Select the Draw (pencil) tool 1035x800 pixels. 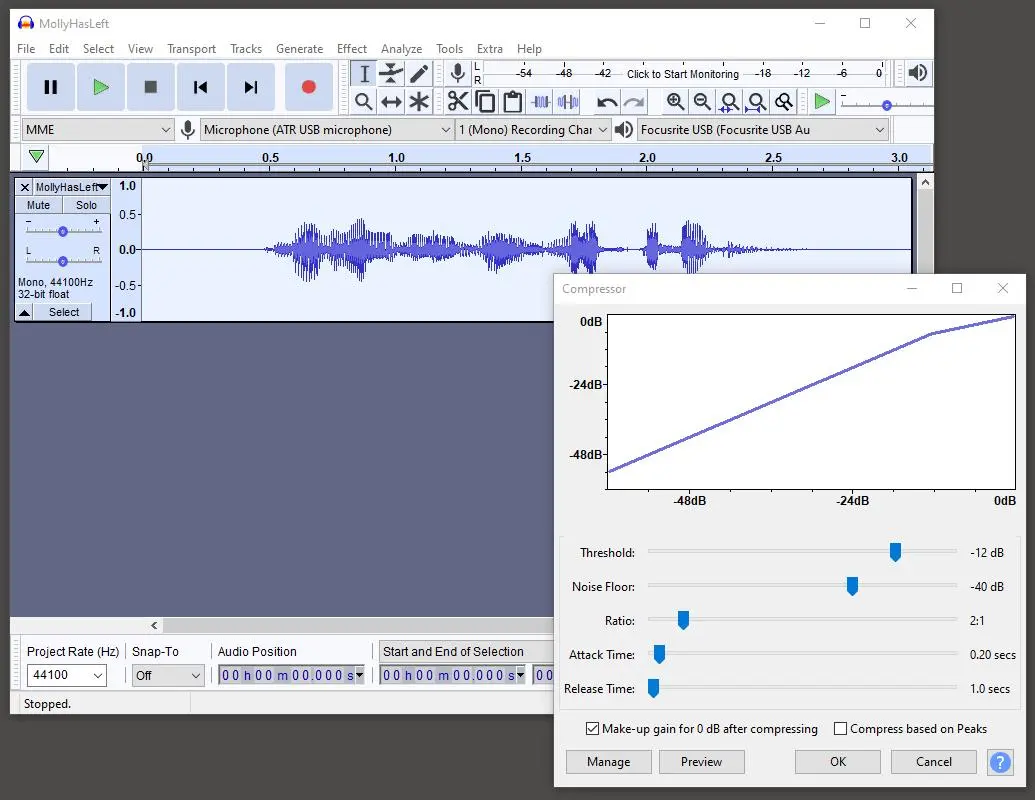tap(419, 73)
